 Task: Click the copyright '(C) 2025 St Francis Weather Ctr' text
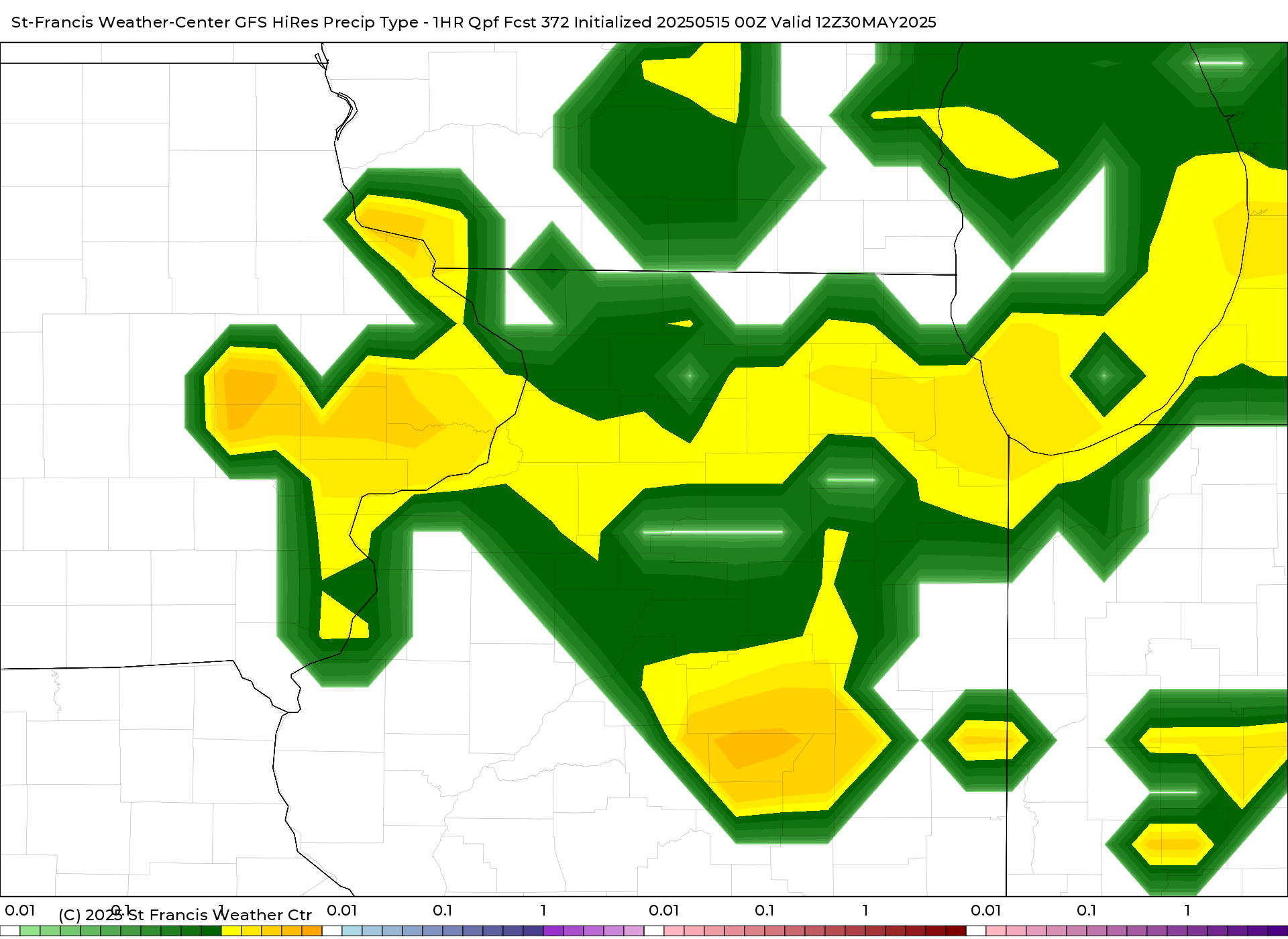pyautogui.click(x=185, y=915)
